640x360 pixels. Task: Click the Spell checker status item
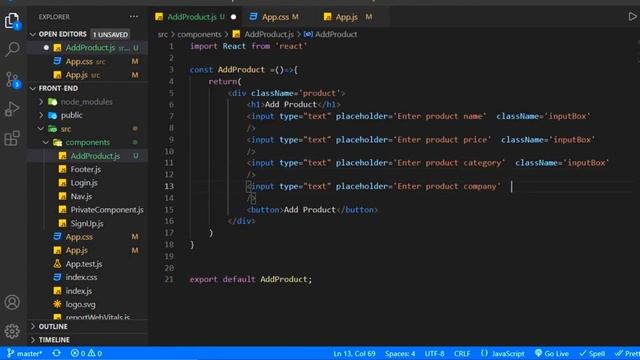tap(592, 353)
